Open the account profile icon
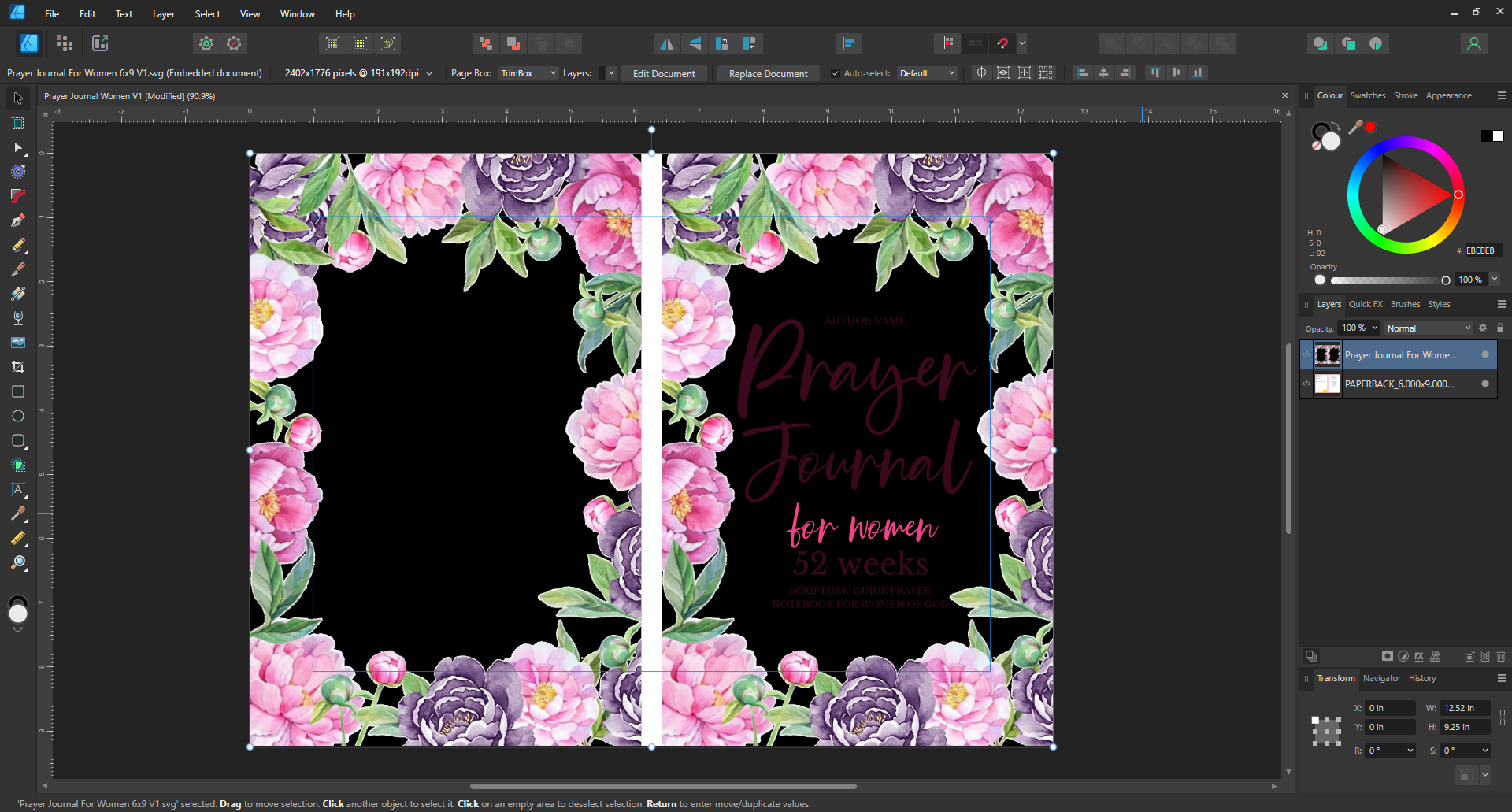This screenshot has width=1512, height=812. tap(1474, 43)
